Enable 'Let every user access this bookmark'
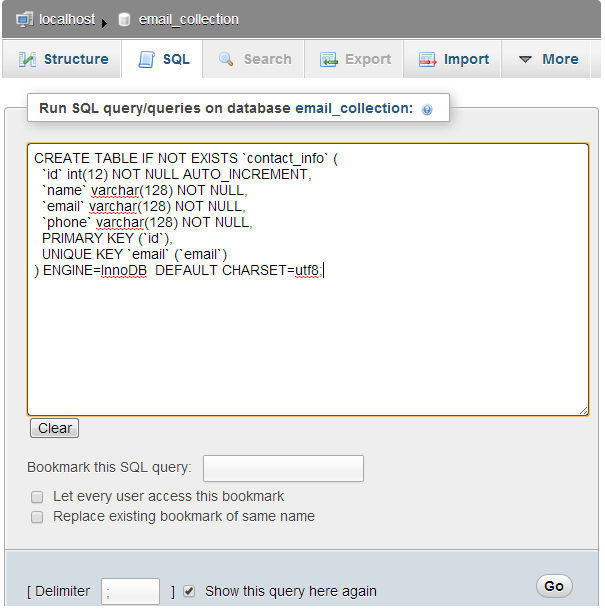Viewport: 605px width, 609px height. [x=37, y=497]
